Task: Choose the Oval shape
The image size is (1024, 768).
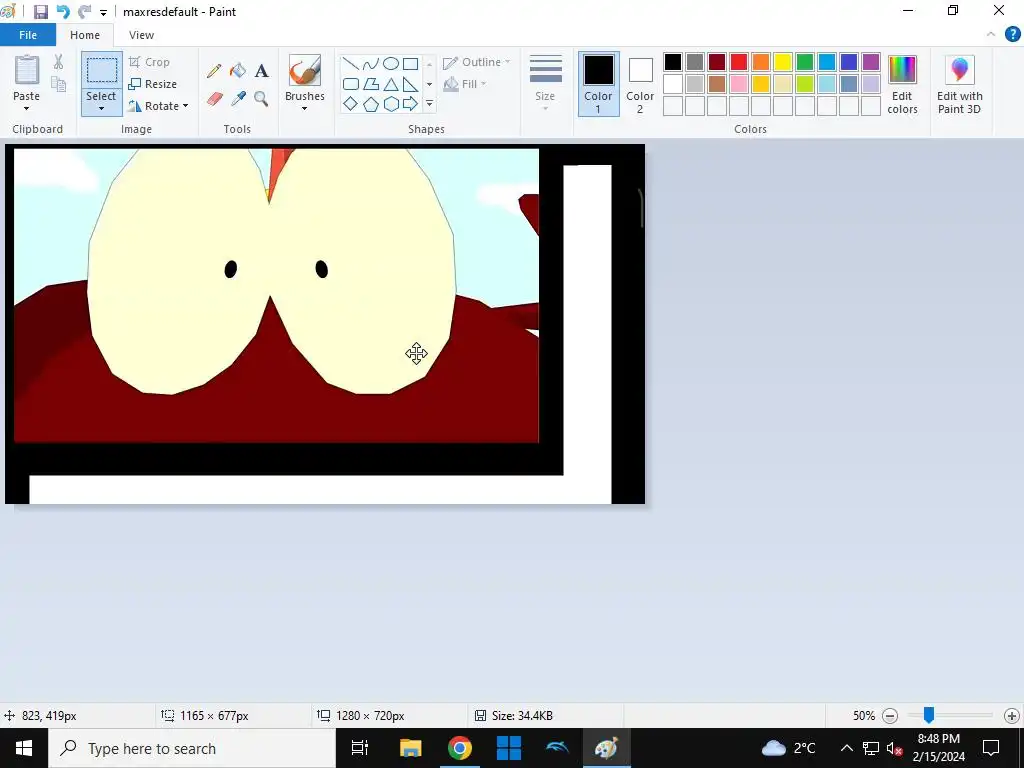Action: pos(391,63)
